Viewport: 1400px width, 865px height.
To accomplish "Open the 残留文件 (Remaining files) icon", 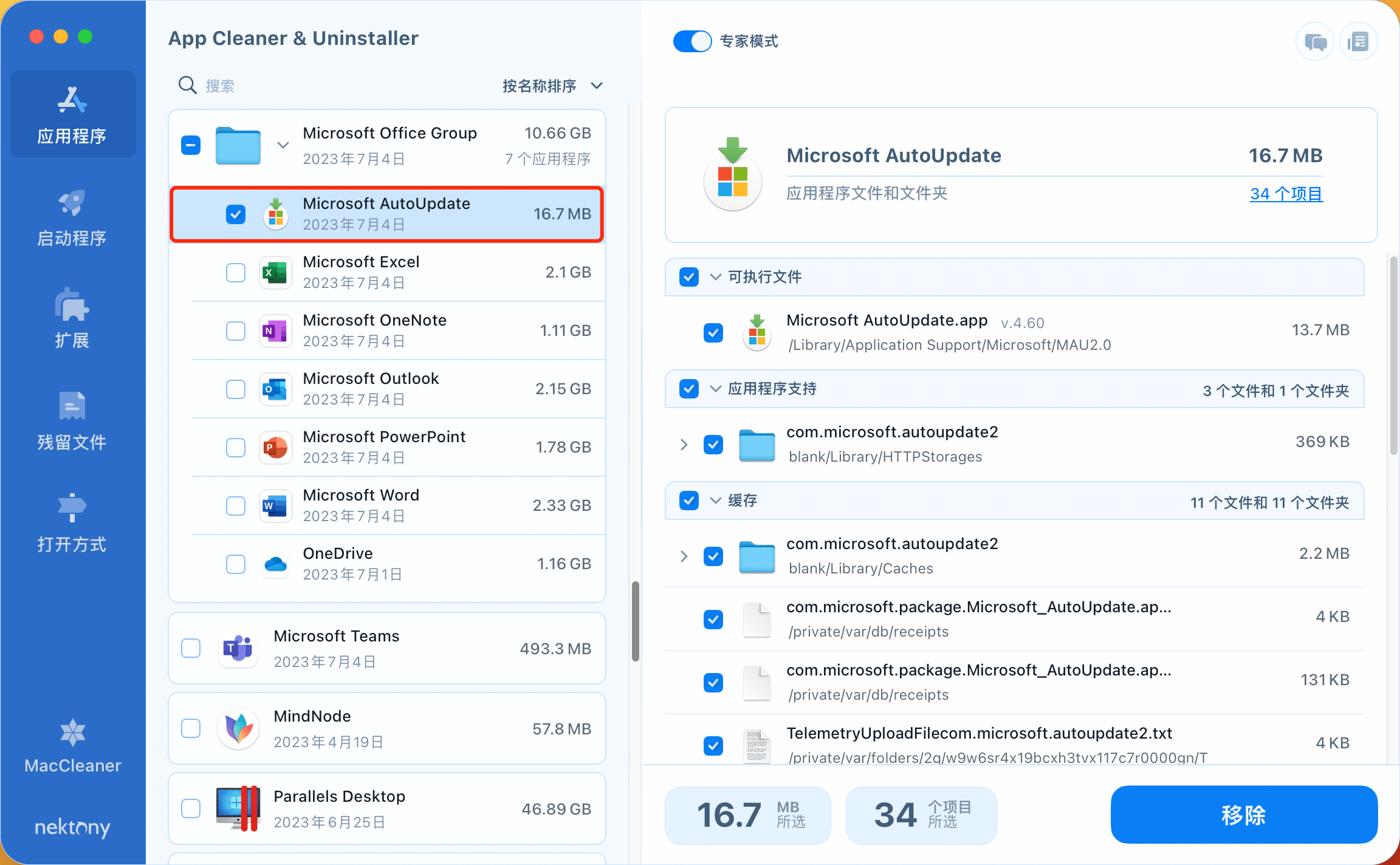I will [x=72, y=406].
